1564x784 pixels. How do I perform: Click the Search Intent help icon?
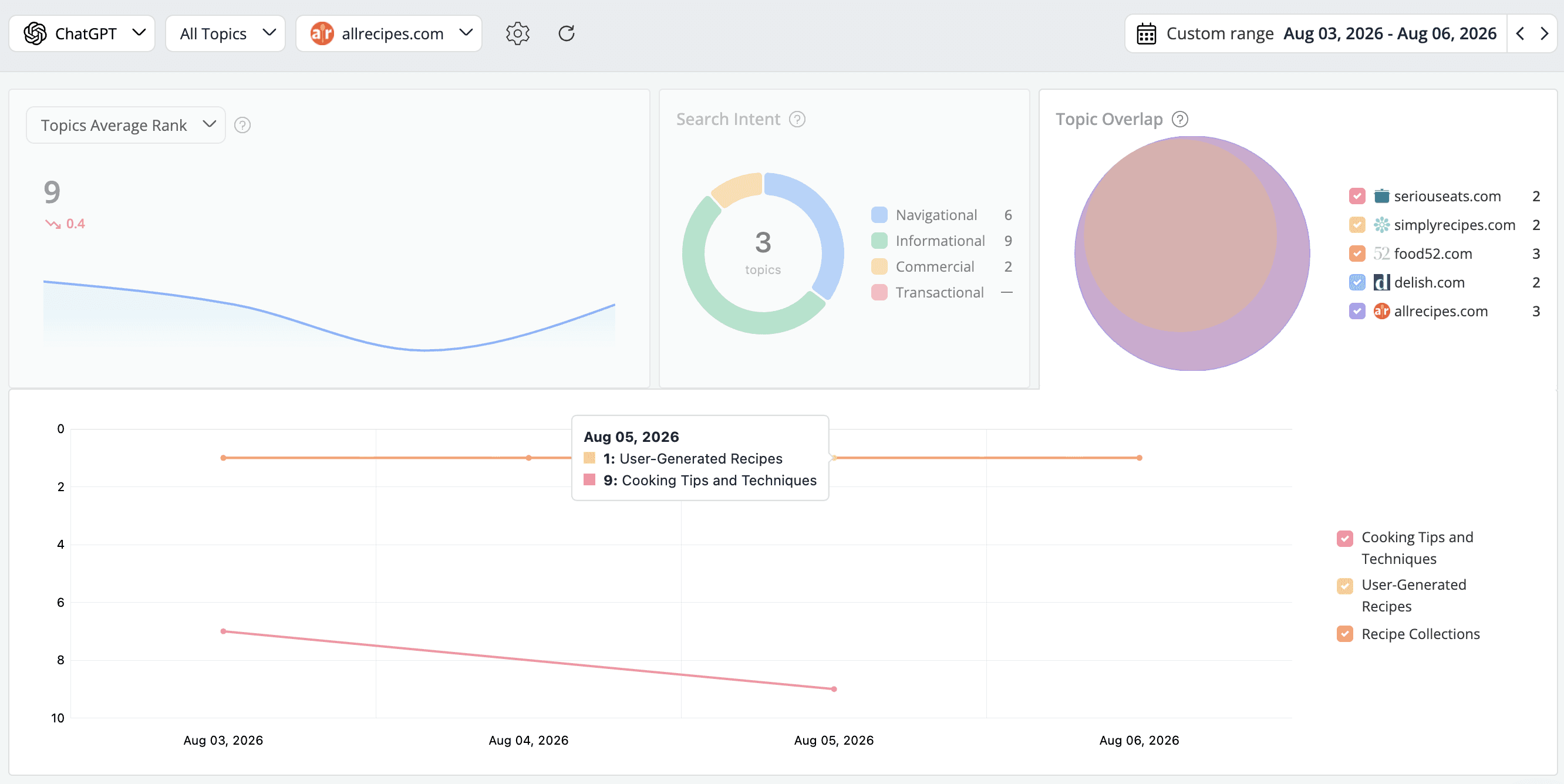click(x=797, y=119)
